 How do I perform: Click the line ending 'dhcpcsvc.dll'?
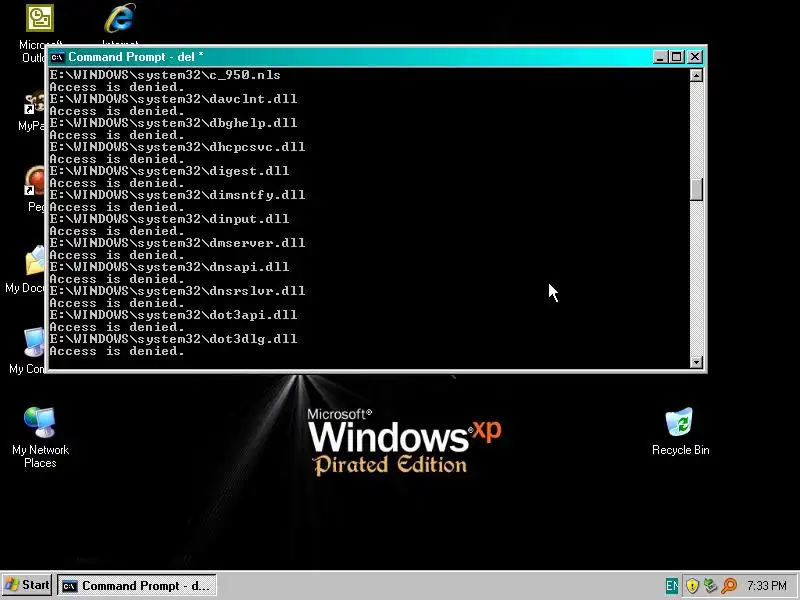point(177,147)
